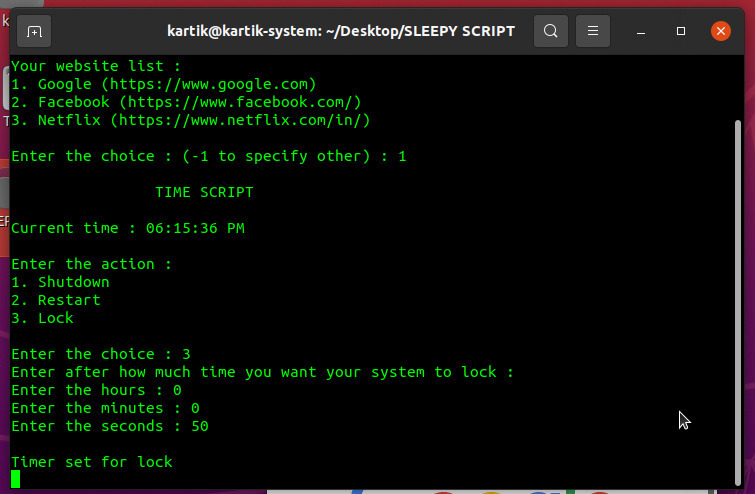755x494 pixels.
Task: Minimize the terminal window
Action: pos(641,32)
